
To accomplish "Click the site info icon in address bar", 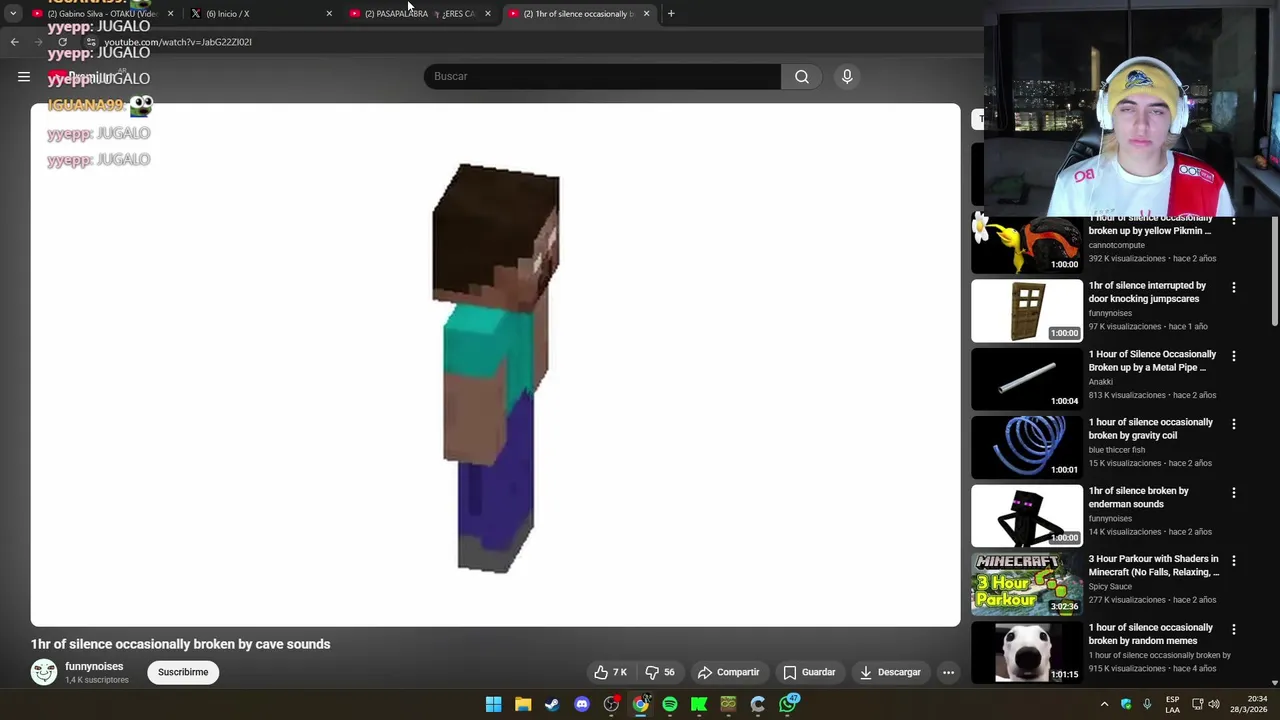I will tap(90, 42).
